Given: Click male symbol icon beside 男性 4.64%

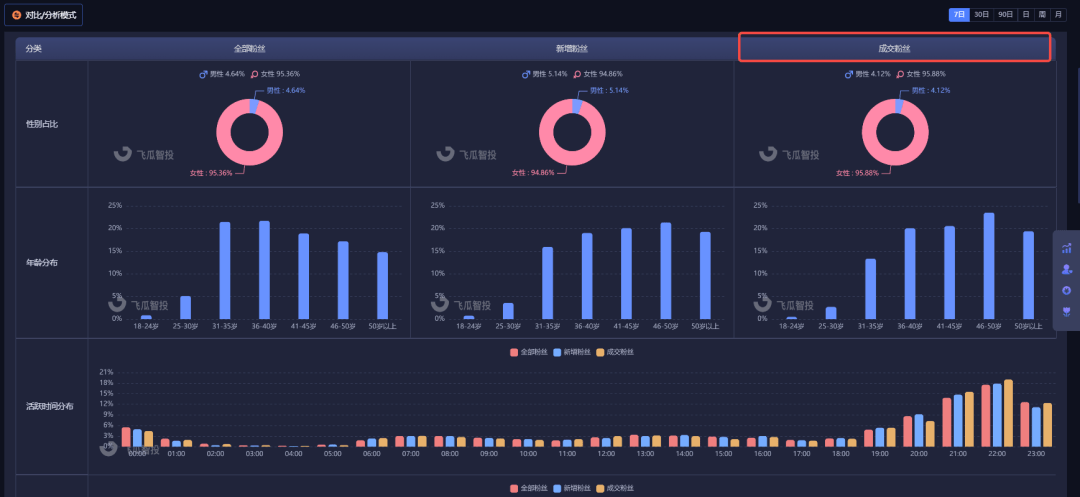Looking at the screenshot, I should pyautogui.click(x=203, y=74).
